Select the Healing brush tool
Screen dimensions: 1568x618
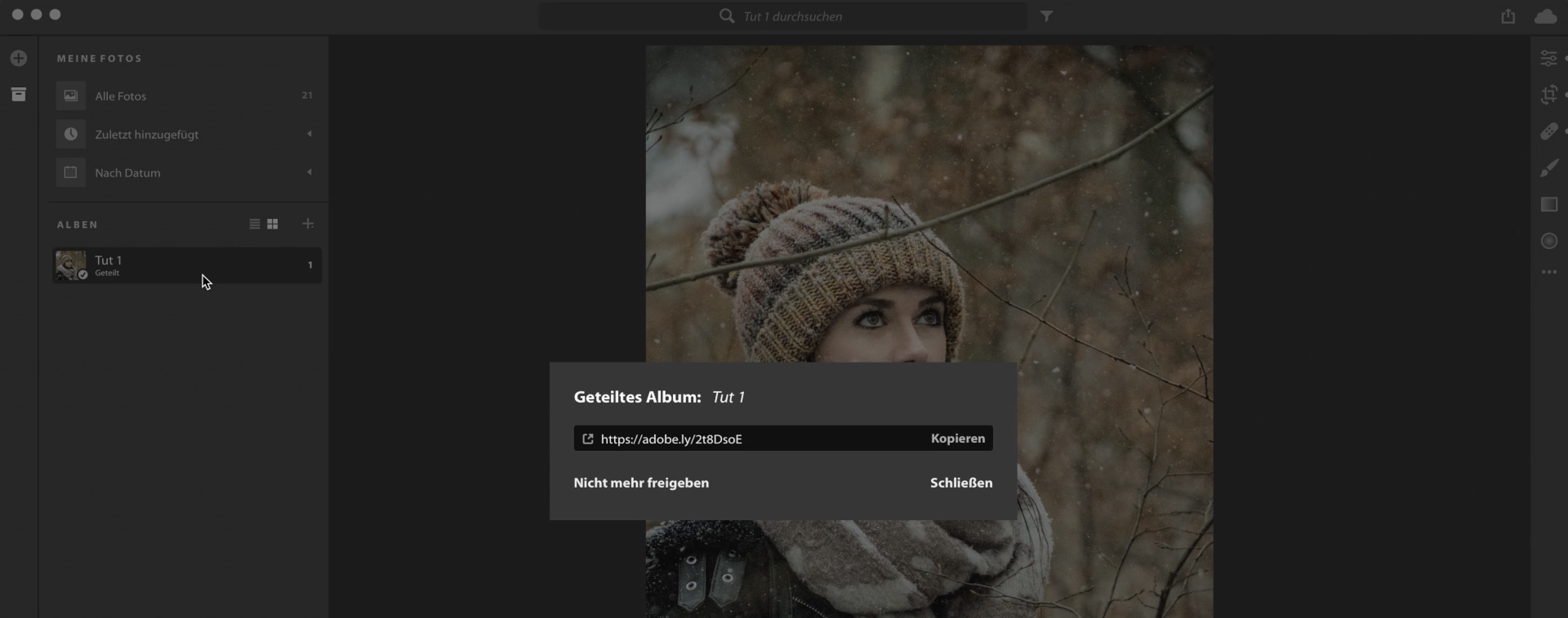click(x=1548, y=131)
